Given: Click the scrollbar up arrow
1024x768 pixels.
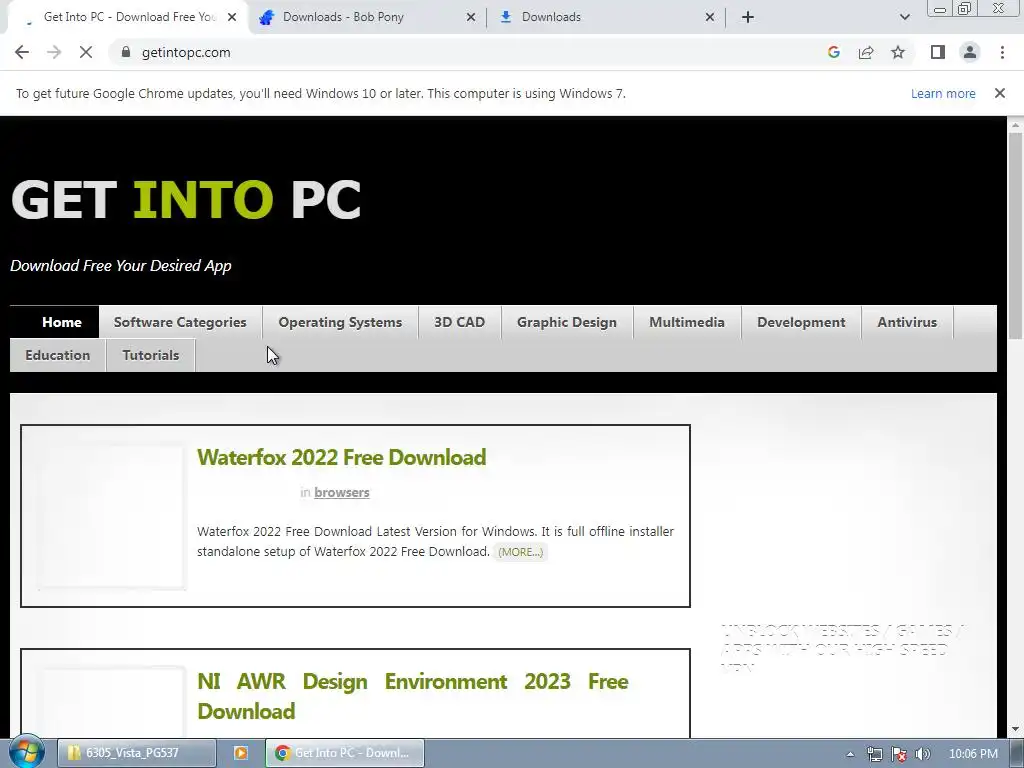Looking at the screenshot, I should pyautogui.click(x=1015, y=124).
